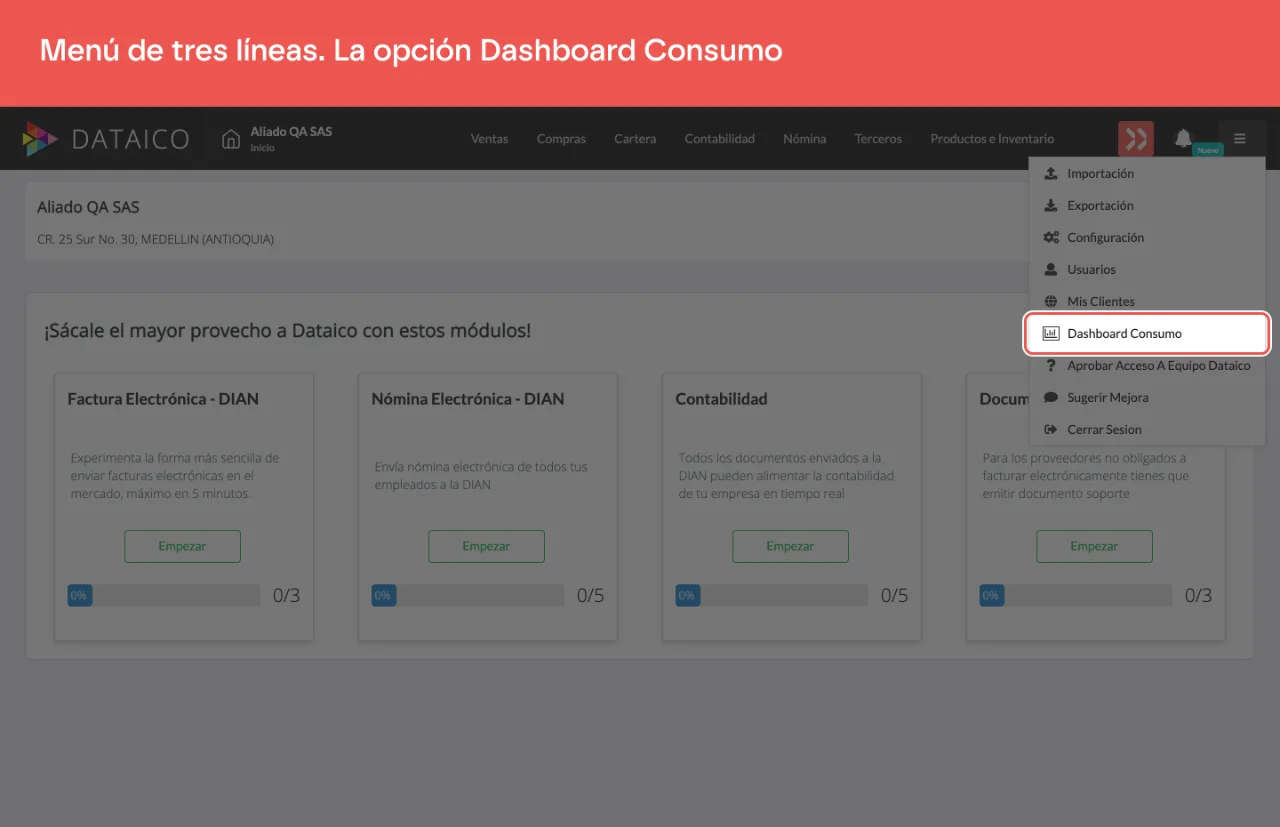Click the Sugerir Mejora speech bubble icon
Viewport: 1280px width, 827px height.
click(1051, 397)
